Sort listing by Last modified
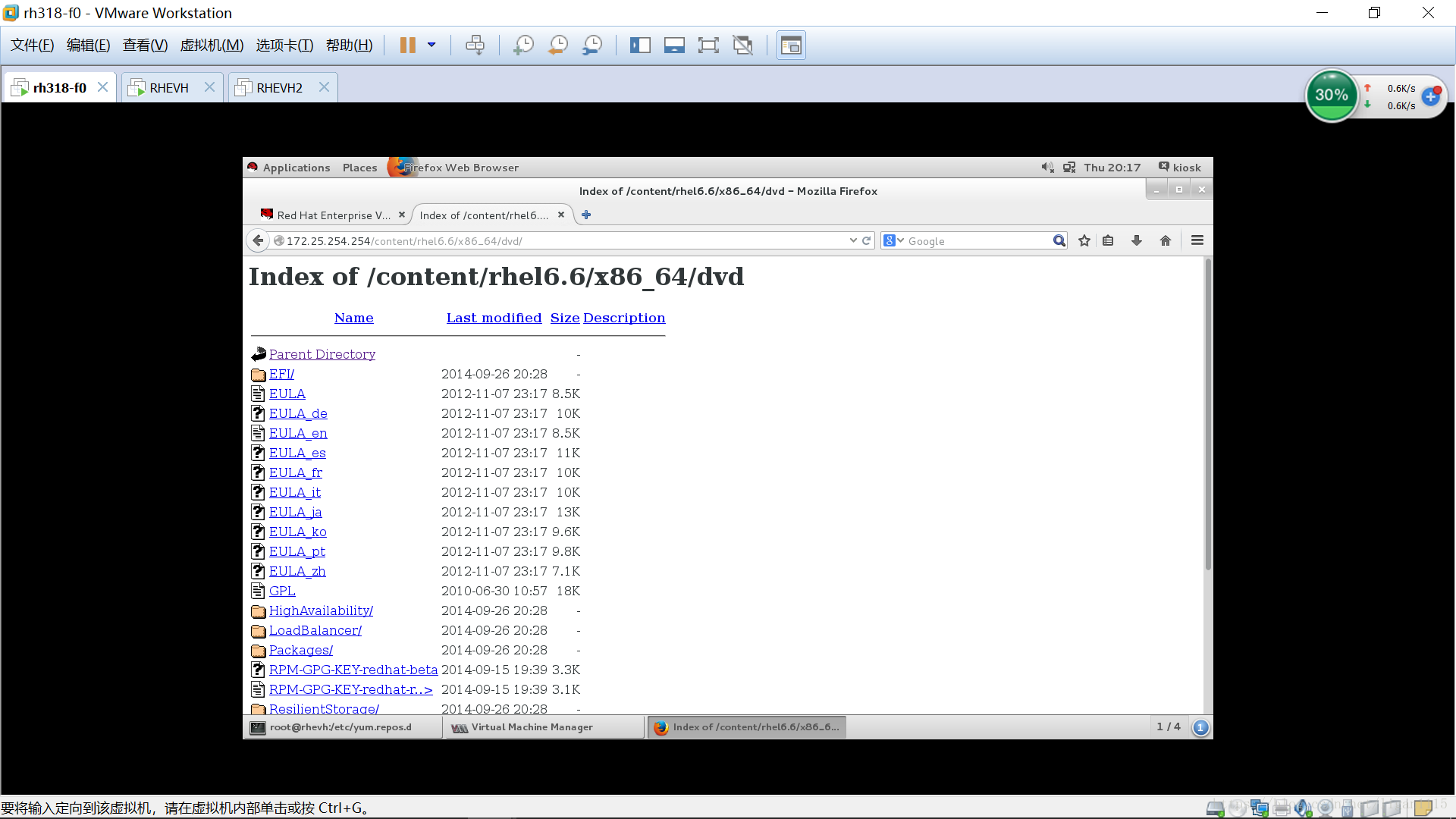Viewport: 1456px width, 819px height. (x=494, y=318)
